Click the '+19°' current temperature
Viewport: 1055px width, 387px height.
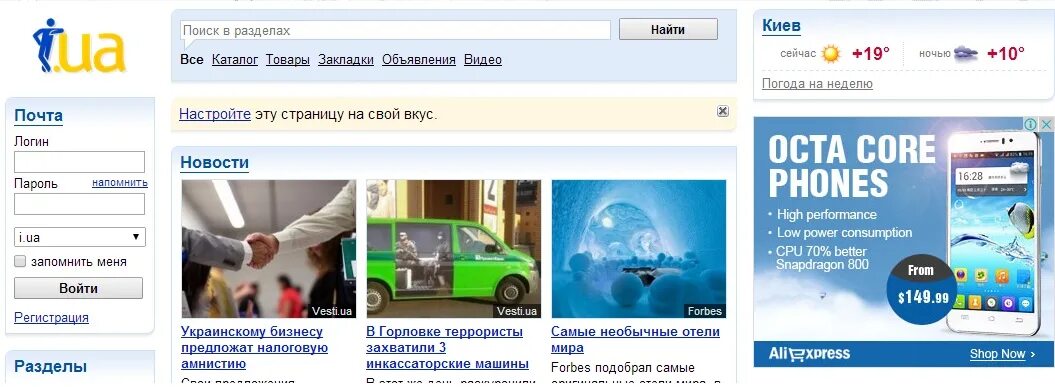coord(871,54)
